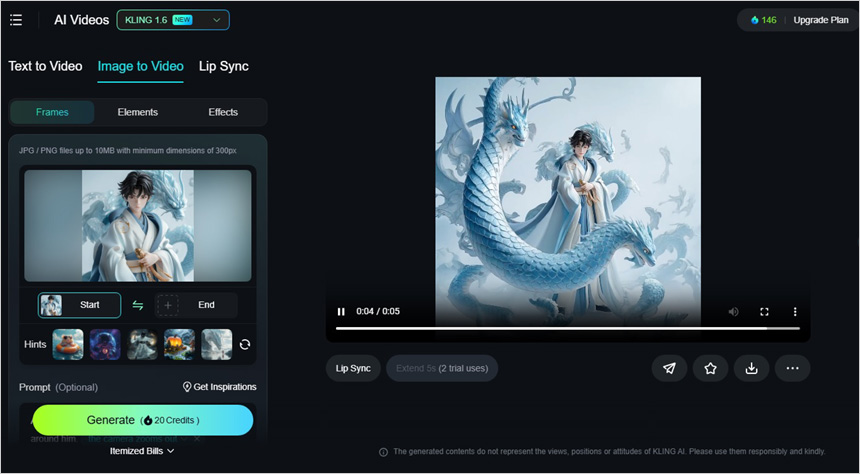
Task: Open the hamburger navigation menu
Action: click(16, 20)
